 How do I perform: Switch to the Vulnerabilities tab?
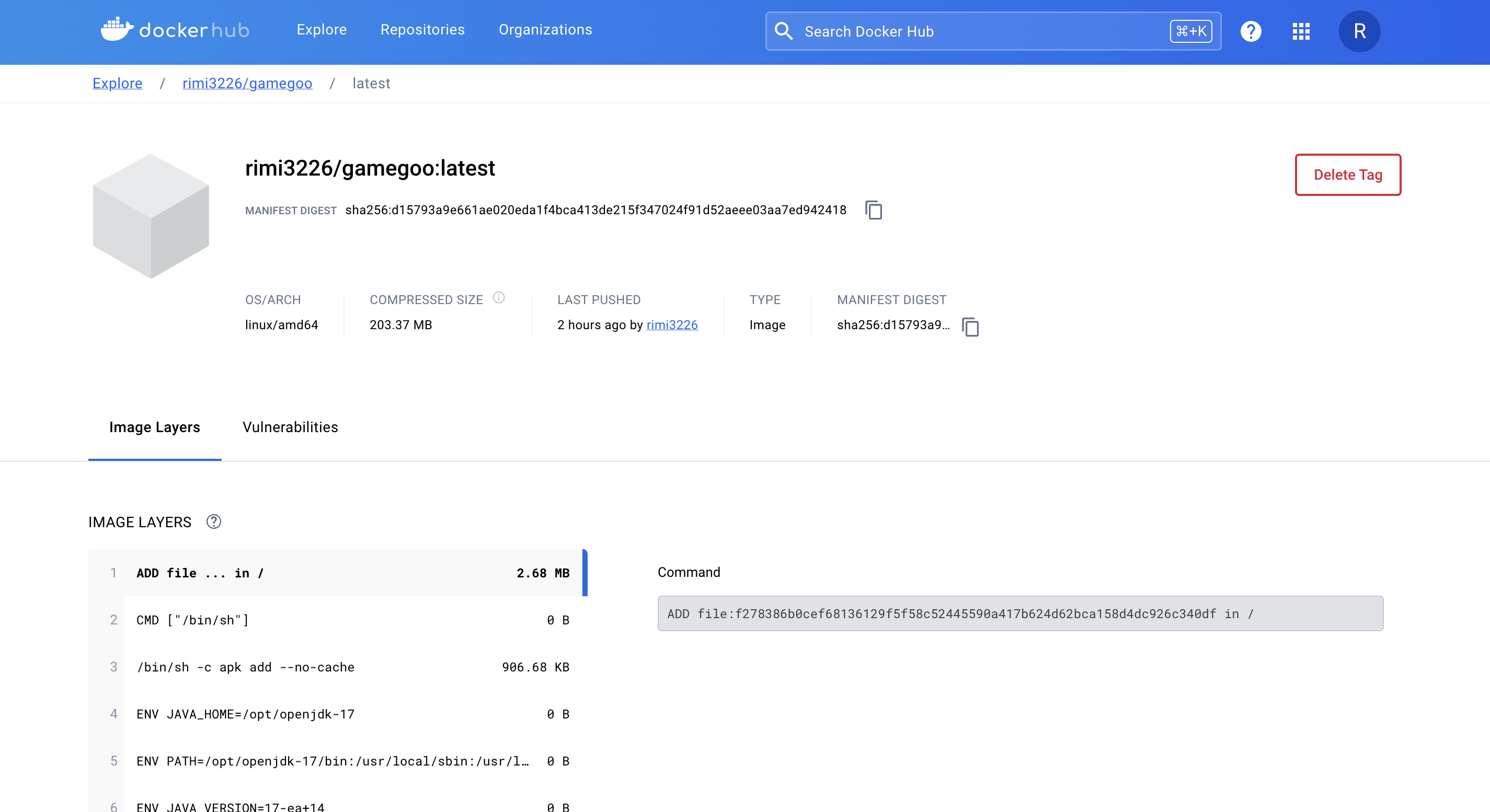pos(290,427)
